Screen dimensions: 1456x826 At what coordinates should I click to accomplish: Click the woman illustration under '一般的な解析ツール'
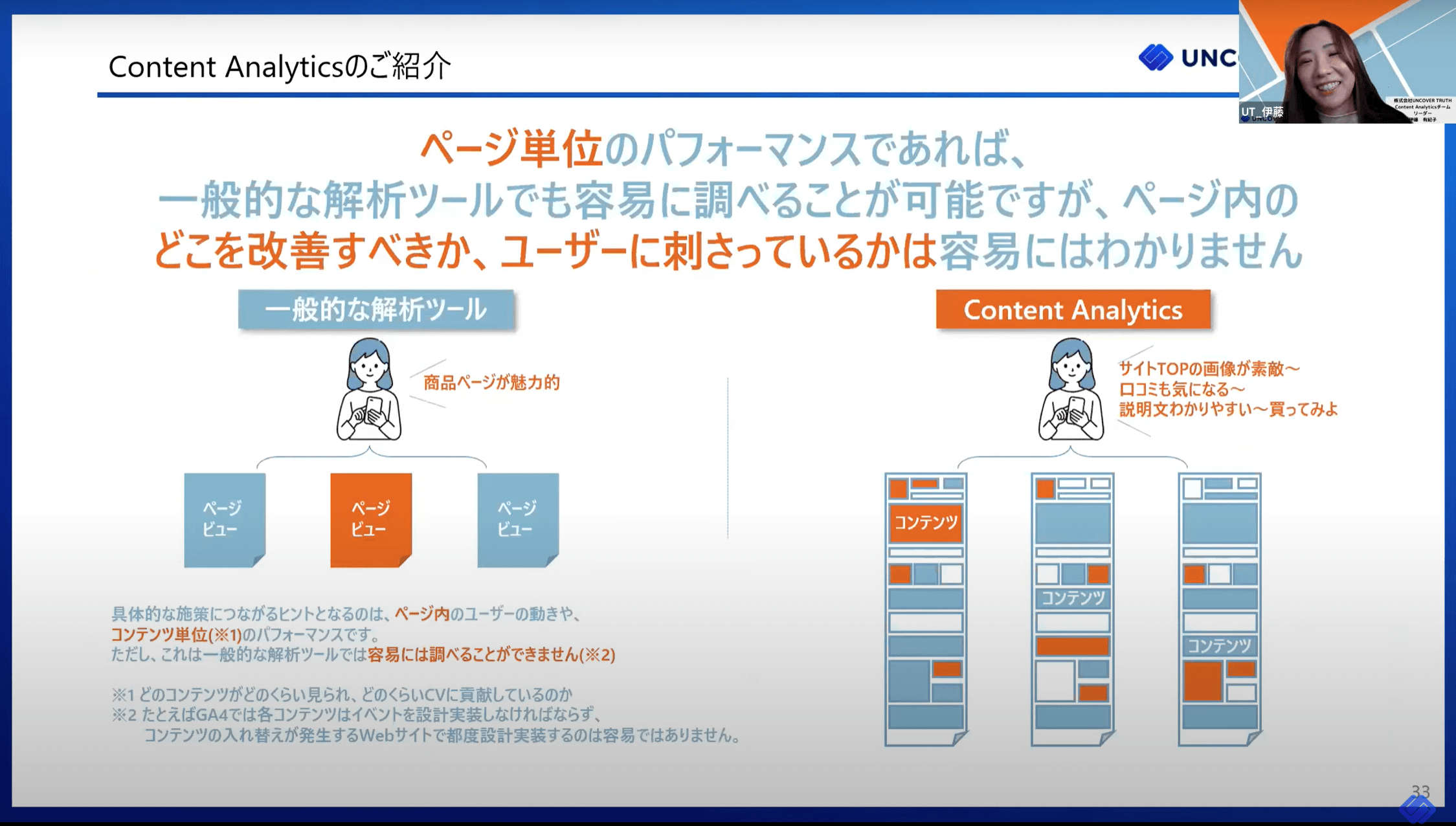pyautogui.click(x=369, y=389)
